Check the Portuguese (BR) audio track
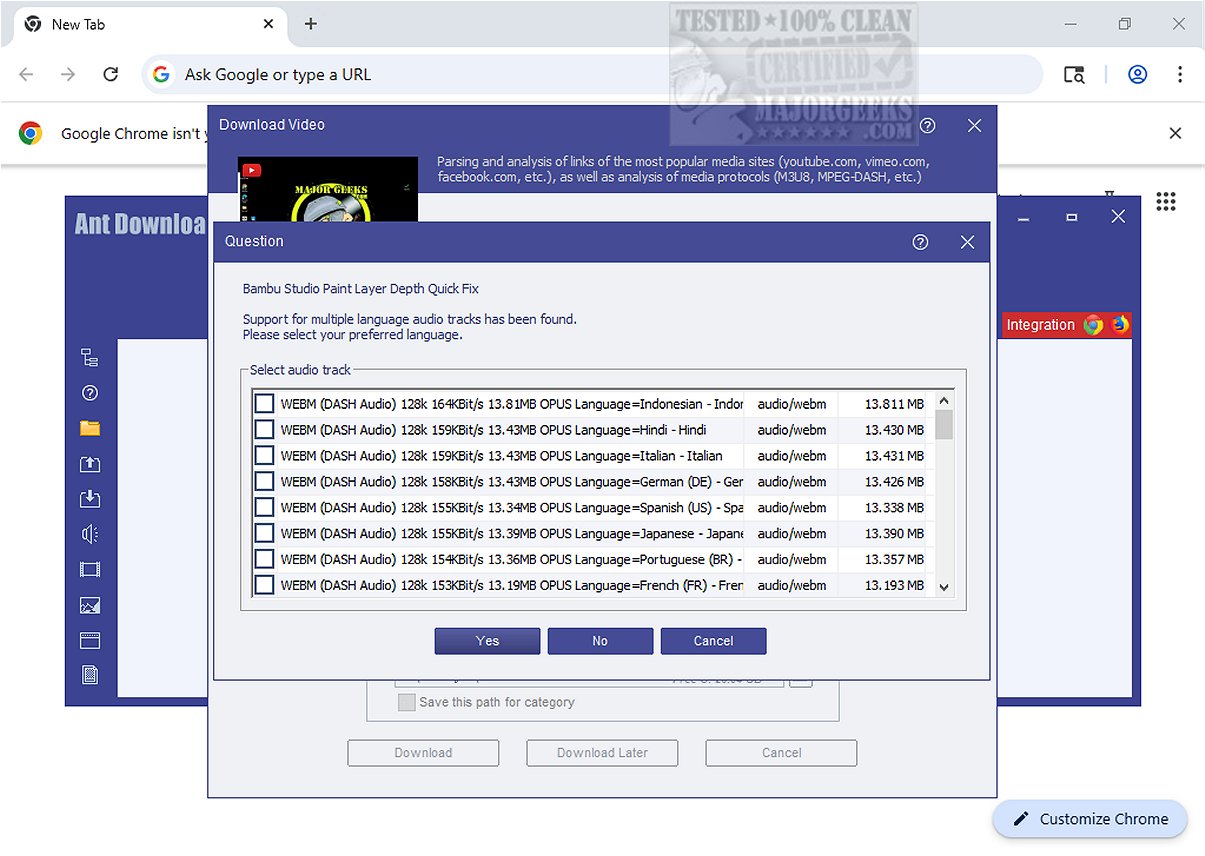This screenshot has height=856, width=1205. click(x=264, y=560)
